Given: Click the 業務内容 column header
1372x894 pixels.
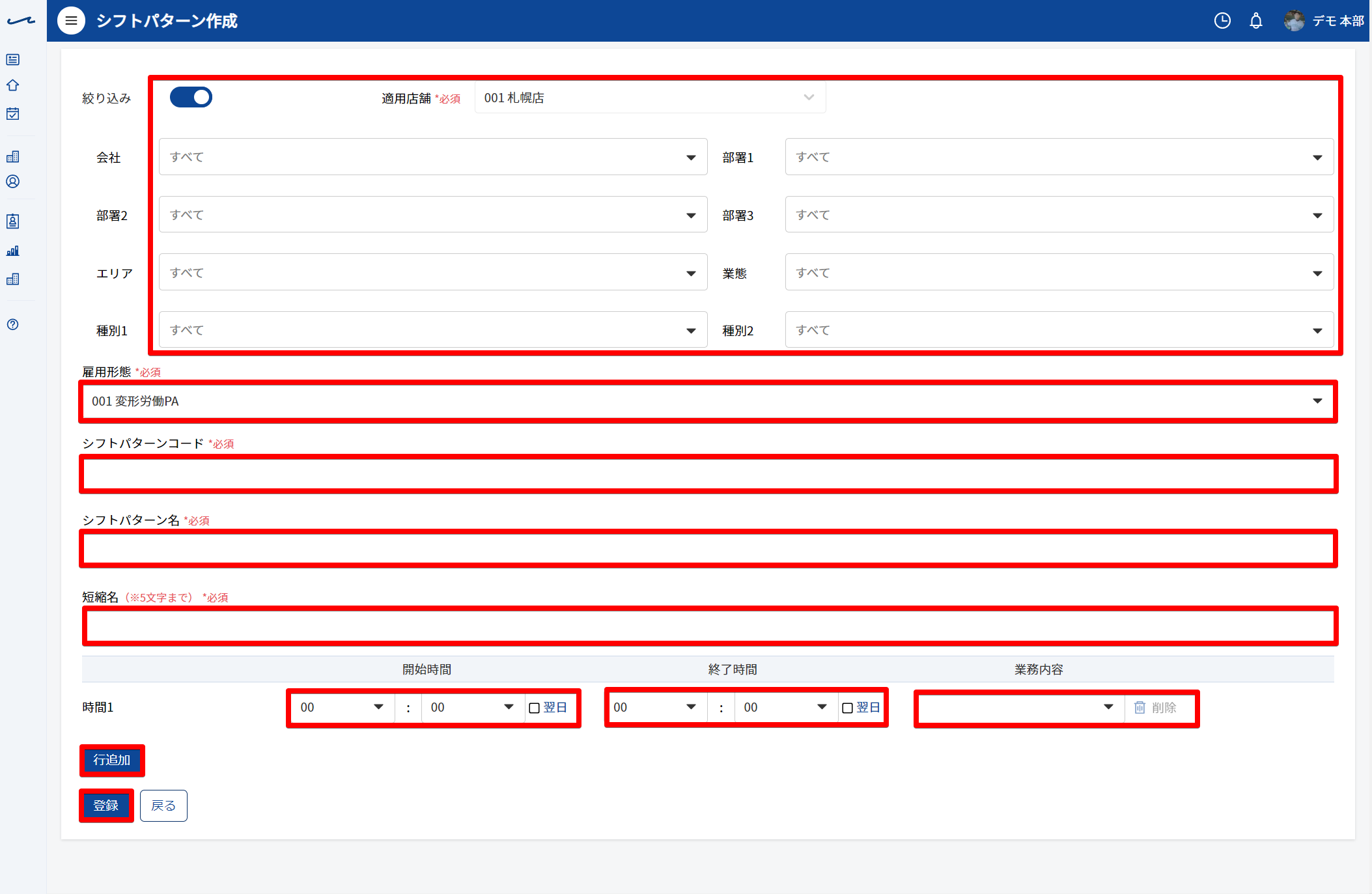Looking at the screenshot, I should point(1039,669).
